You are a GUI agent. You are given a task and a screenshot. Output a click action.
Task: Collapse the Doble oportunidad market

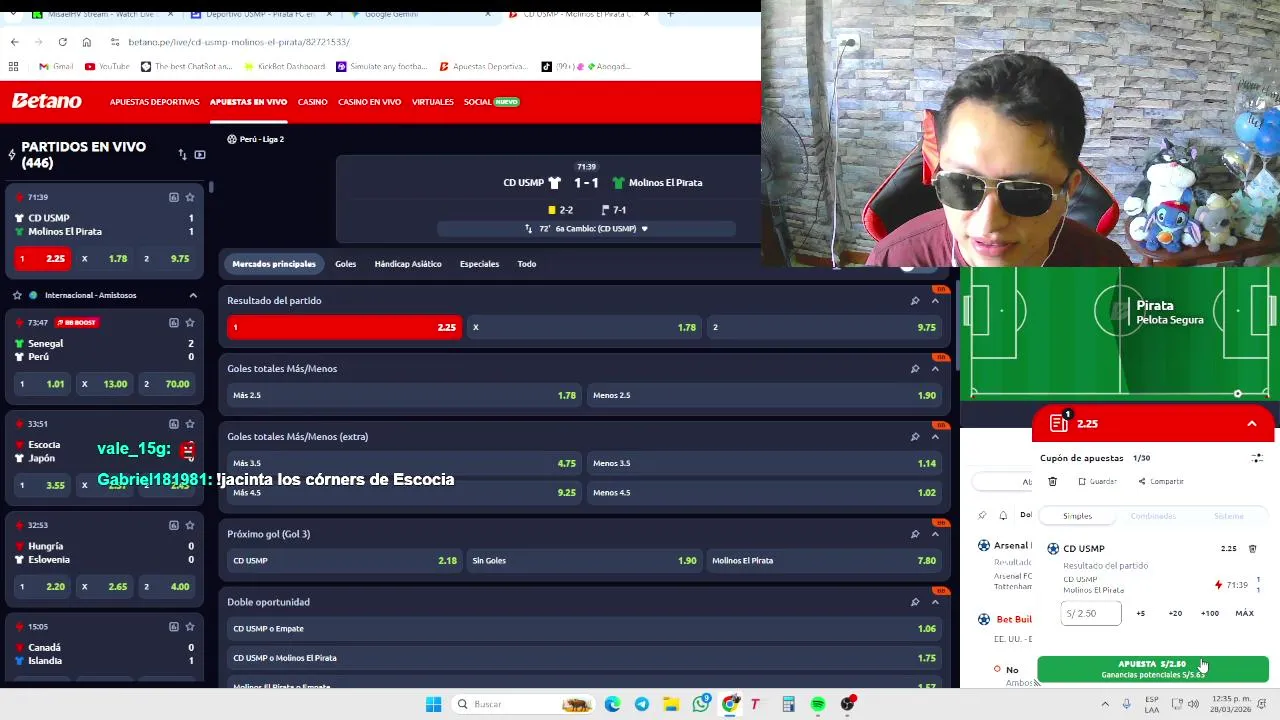point(935,602)
